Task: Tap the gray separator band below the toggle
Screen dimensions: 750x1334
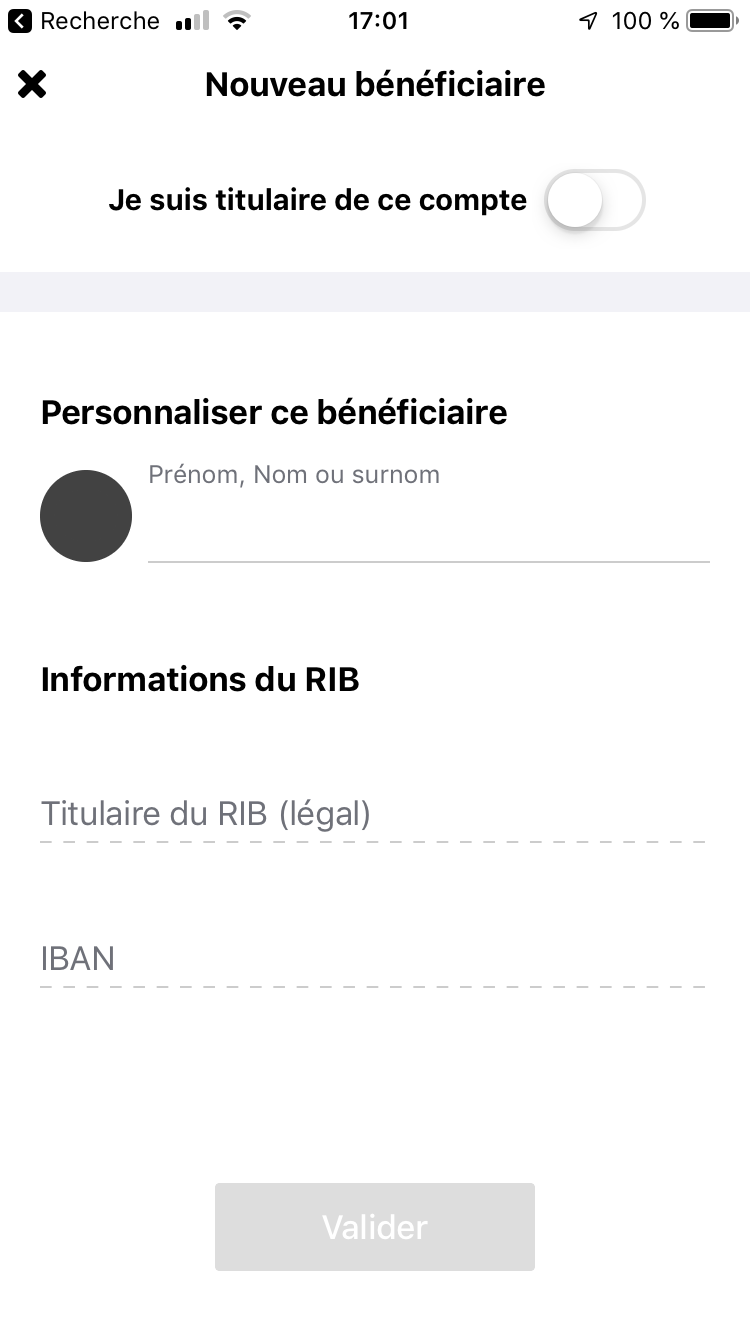Action: [x=375, y=292]
